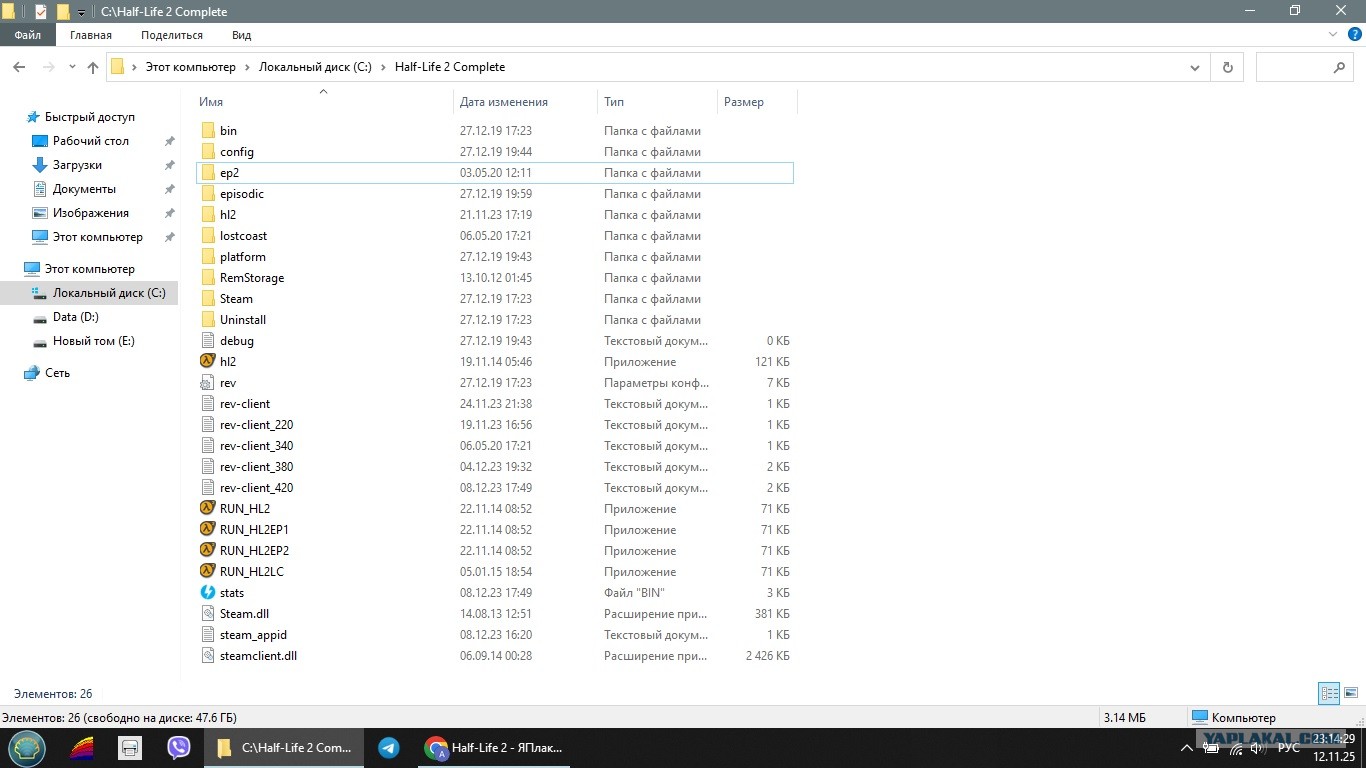Image resolution: width=1366 pixels, height=768 pixels.
Task: Select the rev-client_420 file name
Action: (257, 488)
